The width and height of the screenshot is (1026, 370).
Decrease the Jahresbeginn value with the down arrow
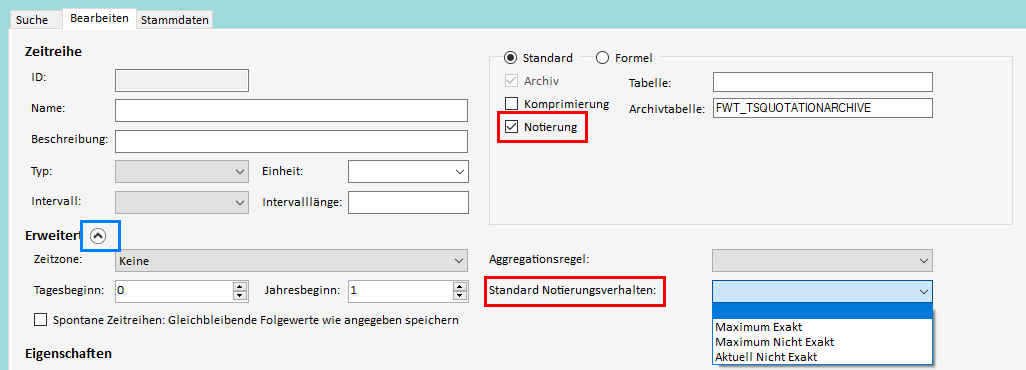[460, 295]
